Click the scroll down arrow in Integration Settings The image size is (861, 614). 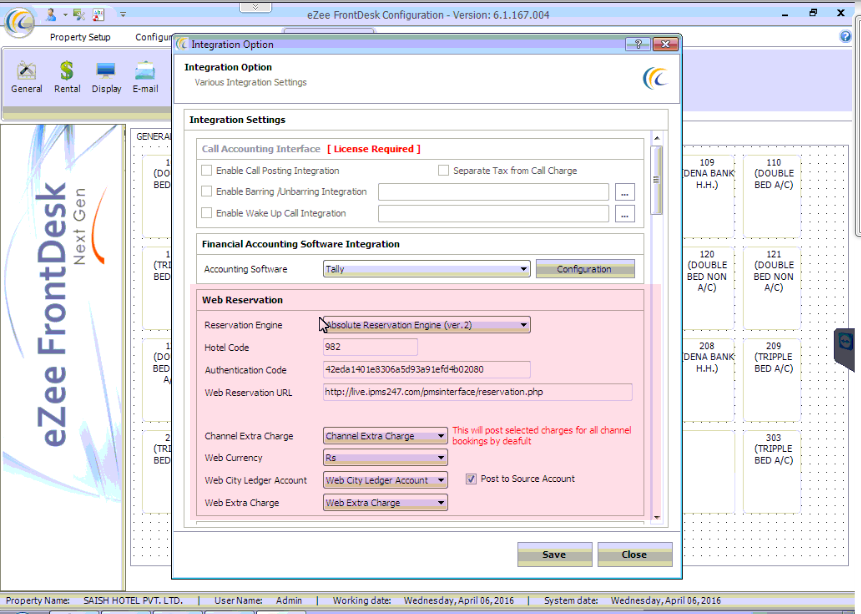click(657, 517)
